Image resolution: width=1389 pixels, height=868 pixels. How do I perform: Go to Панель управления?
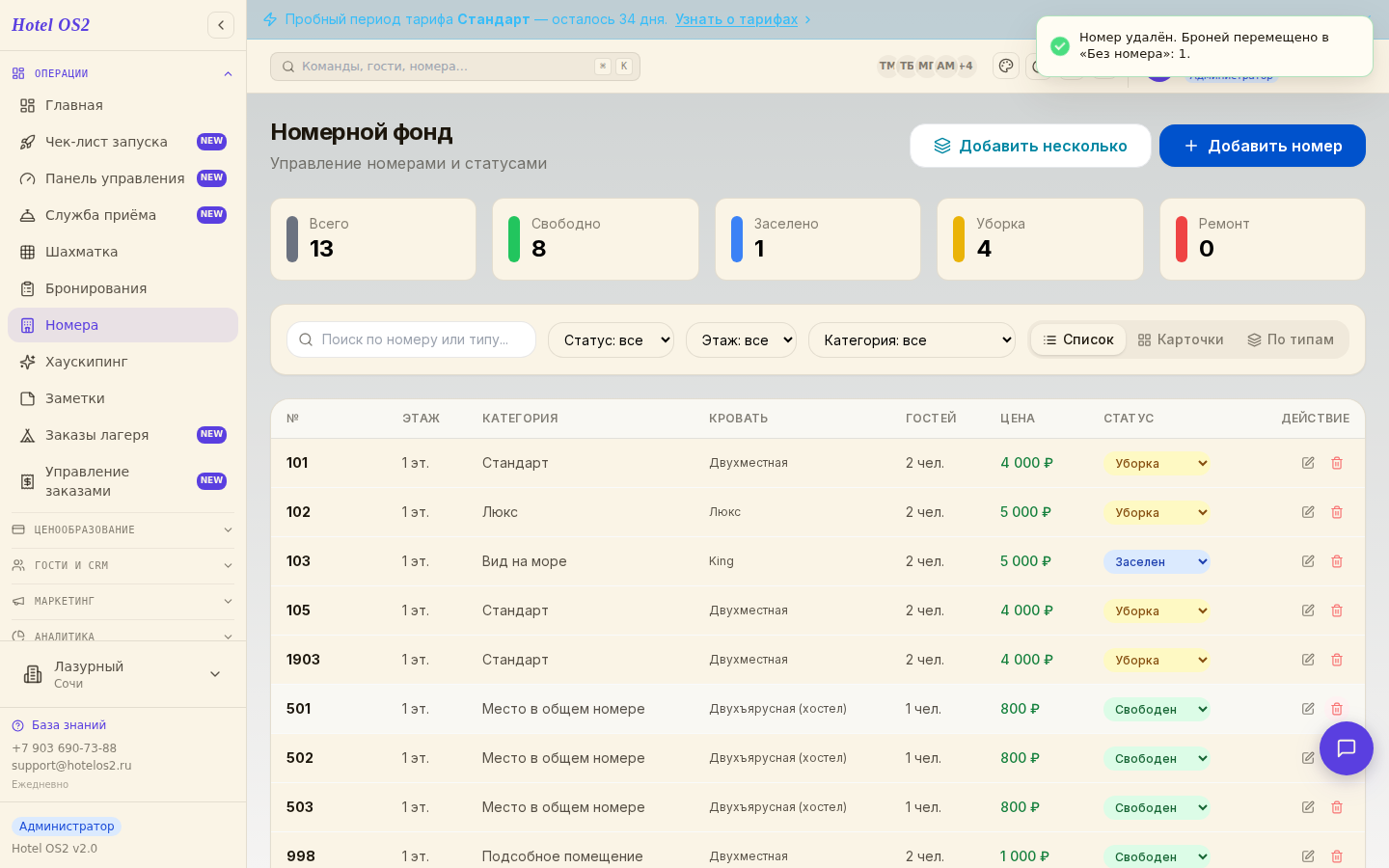click(123, 178)
